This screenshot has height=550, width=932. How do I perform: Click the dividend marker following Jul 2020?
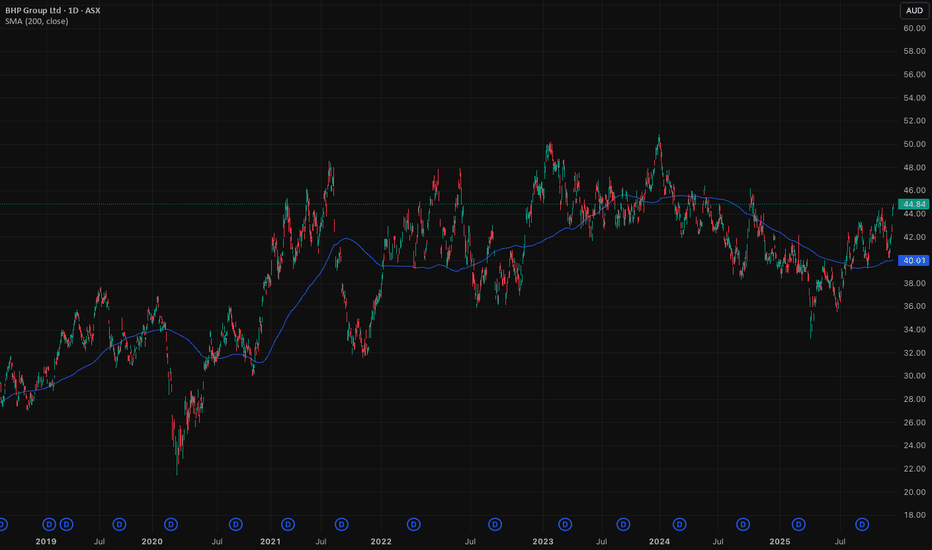pos(236,523)
